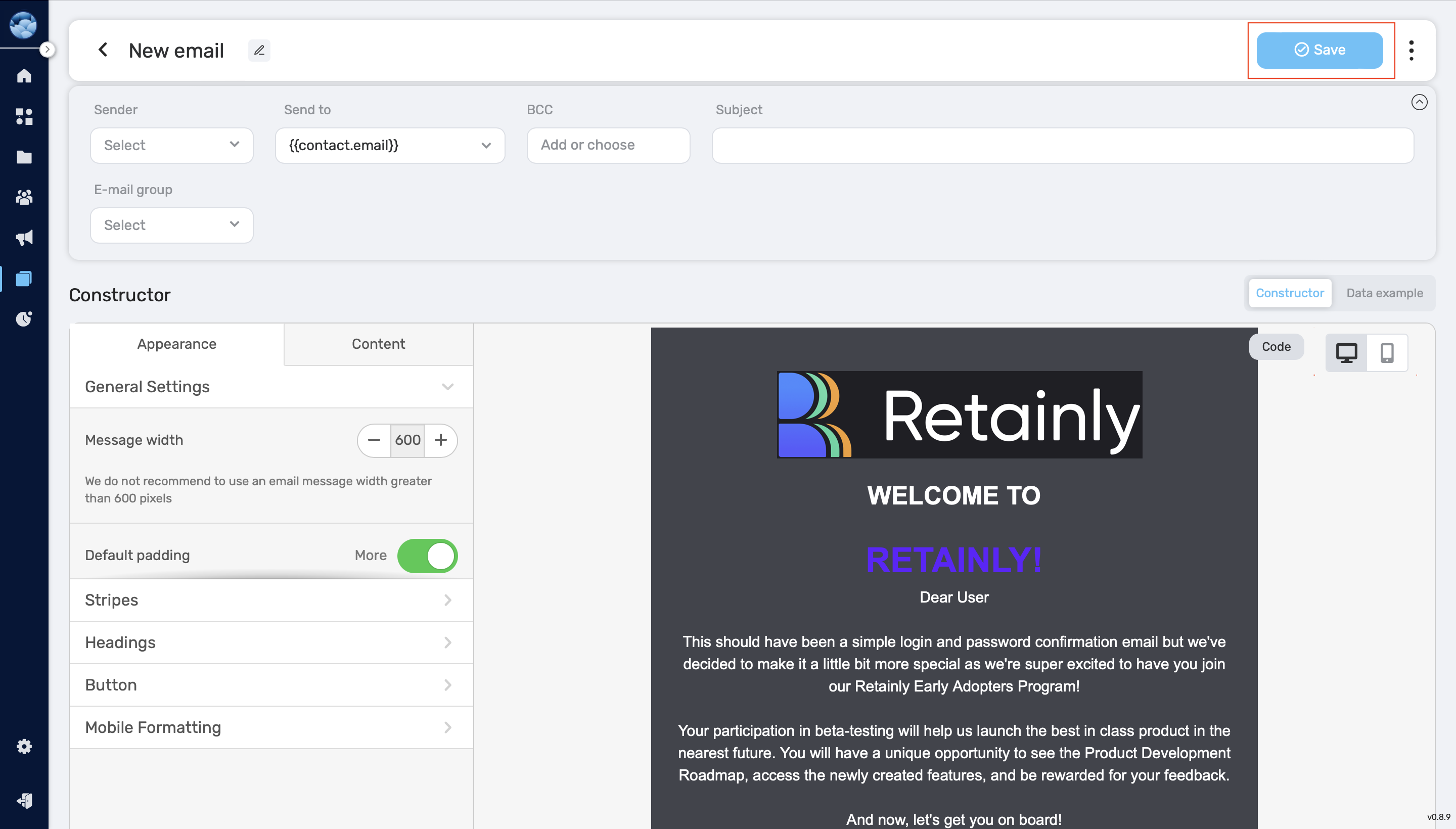Viewport: 1456px width, 829px height.
Task: Open the three-dot more options menu
Action: click(x=1412, y=50)
